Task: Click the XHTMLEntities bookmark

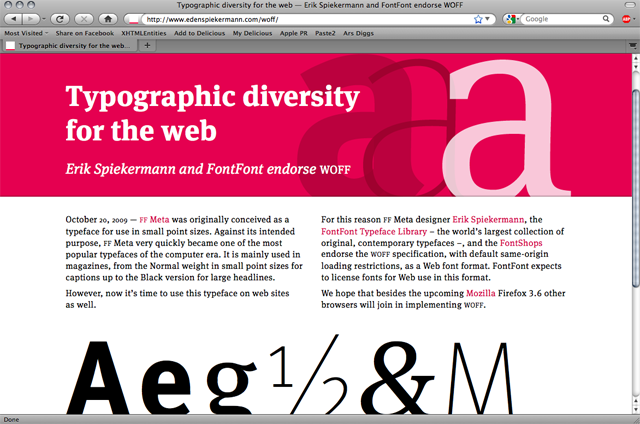Action: pyautogui.click(x=144, y=33)
